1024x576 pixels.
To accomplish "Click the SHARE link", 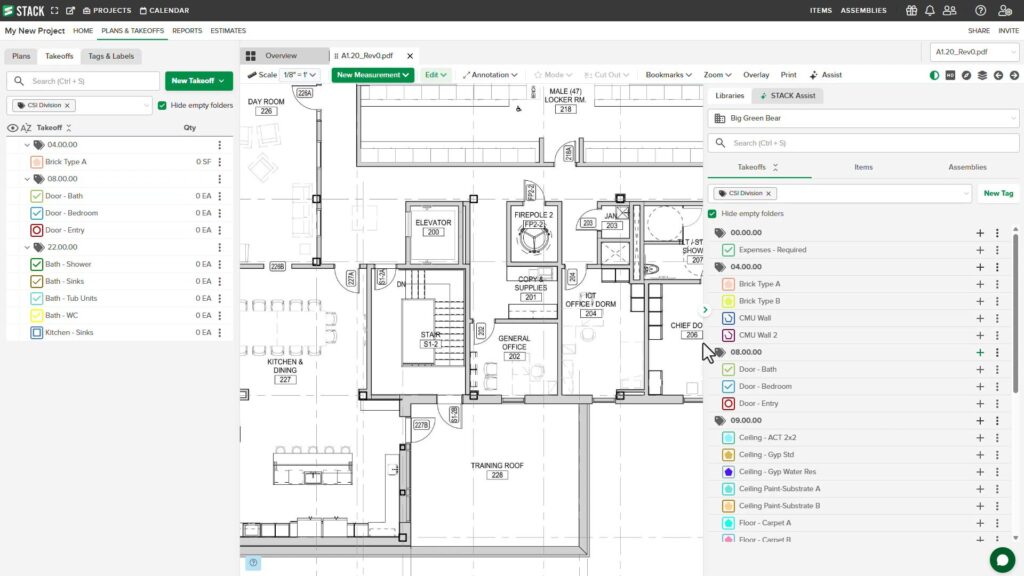I will tap(978, 31).
